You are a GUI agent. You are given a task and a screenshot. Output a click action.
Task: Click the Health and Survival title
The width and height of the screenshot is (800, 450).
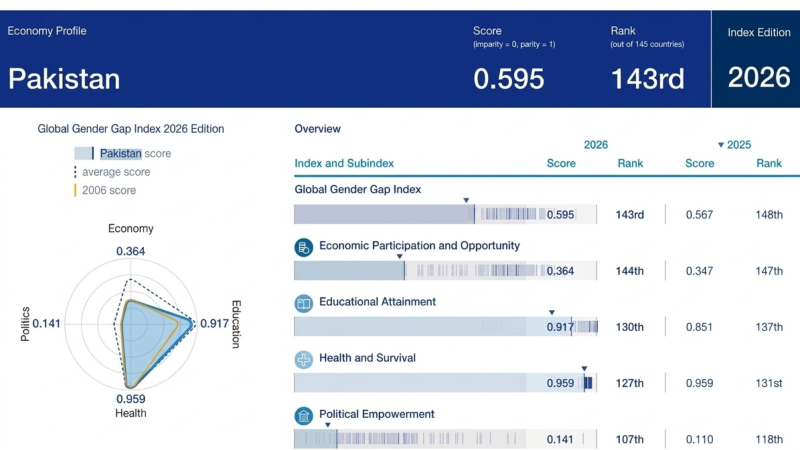(367, 358)
